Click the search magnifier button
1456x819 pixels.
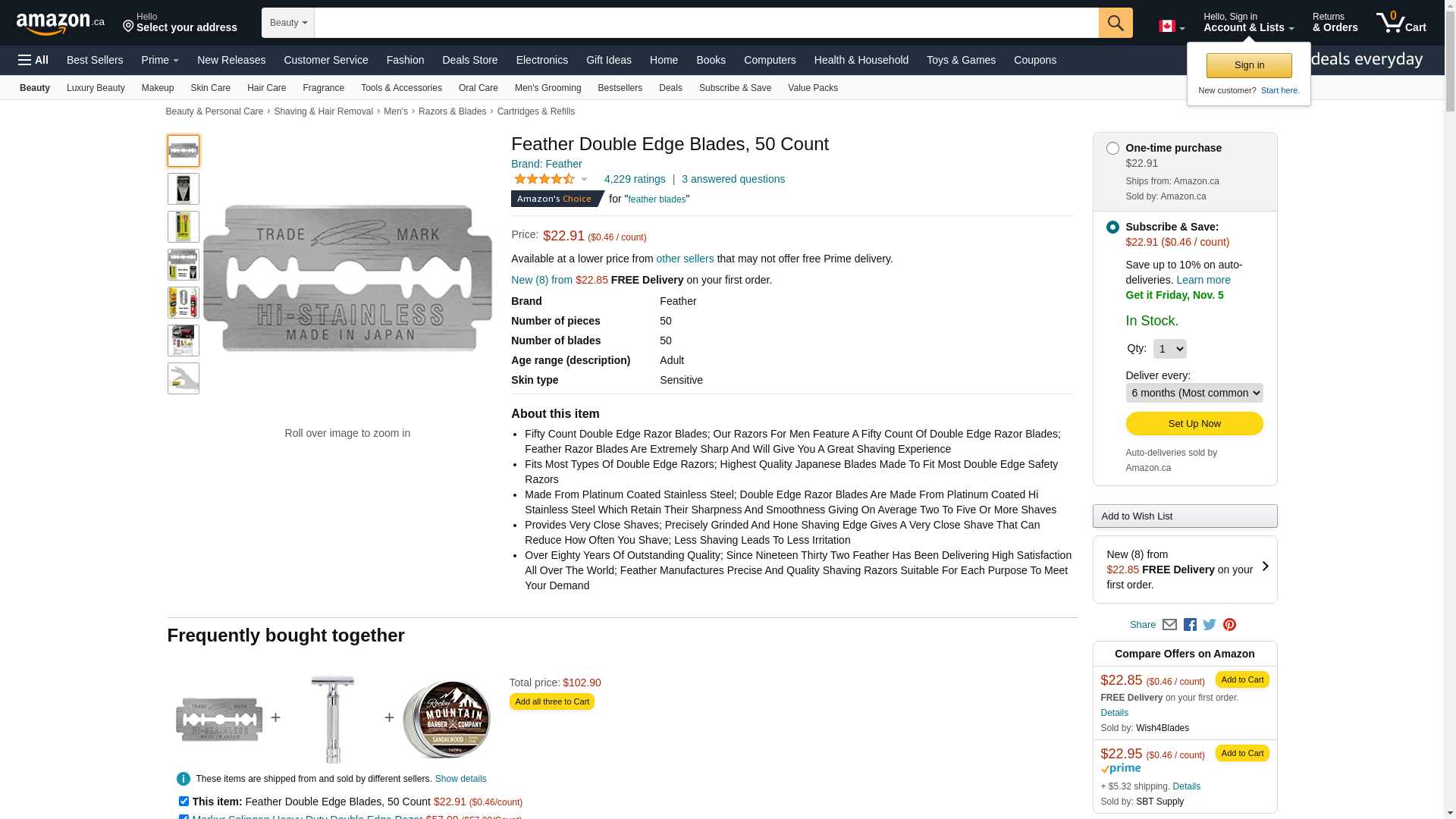1116,23
